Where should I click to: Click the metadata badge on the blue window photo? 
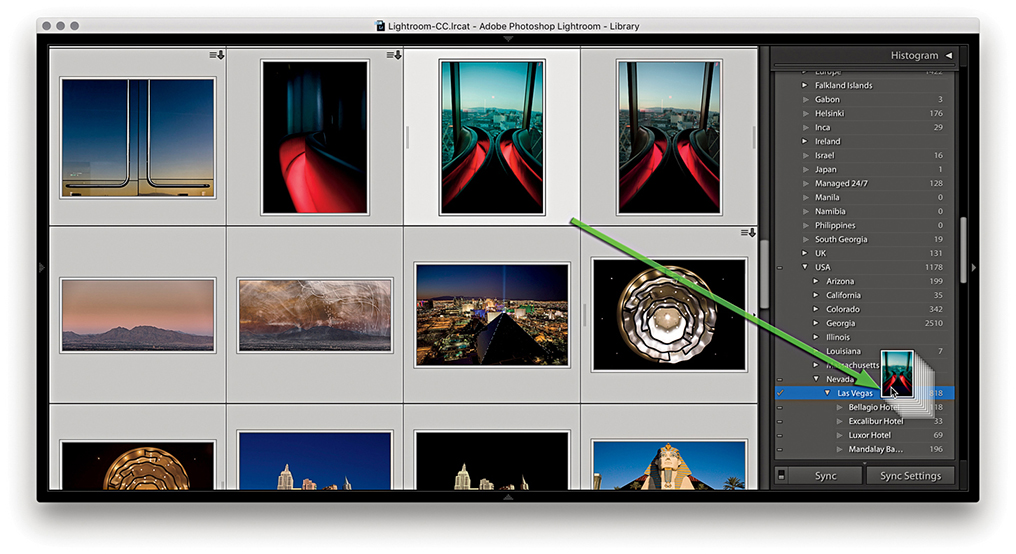216,55
